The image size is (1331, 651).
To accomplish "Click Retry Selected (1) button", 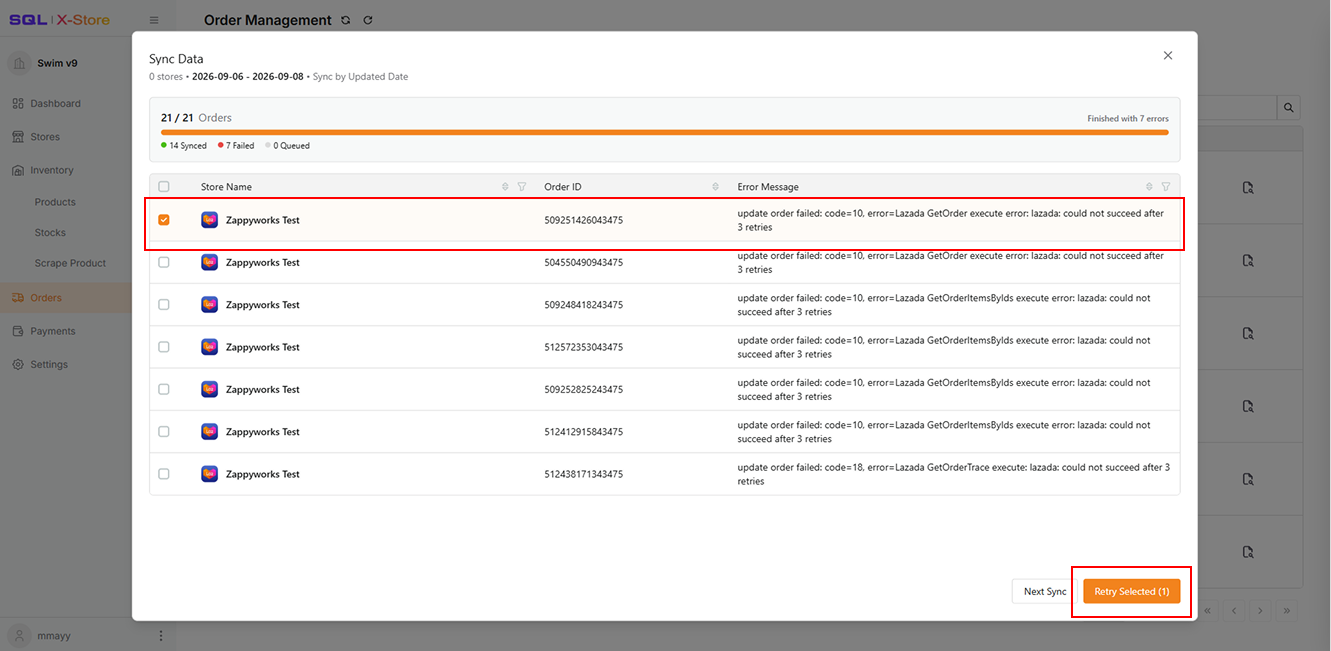I will click(x=1132, y=592).
